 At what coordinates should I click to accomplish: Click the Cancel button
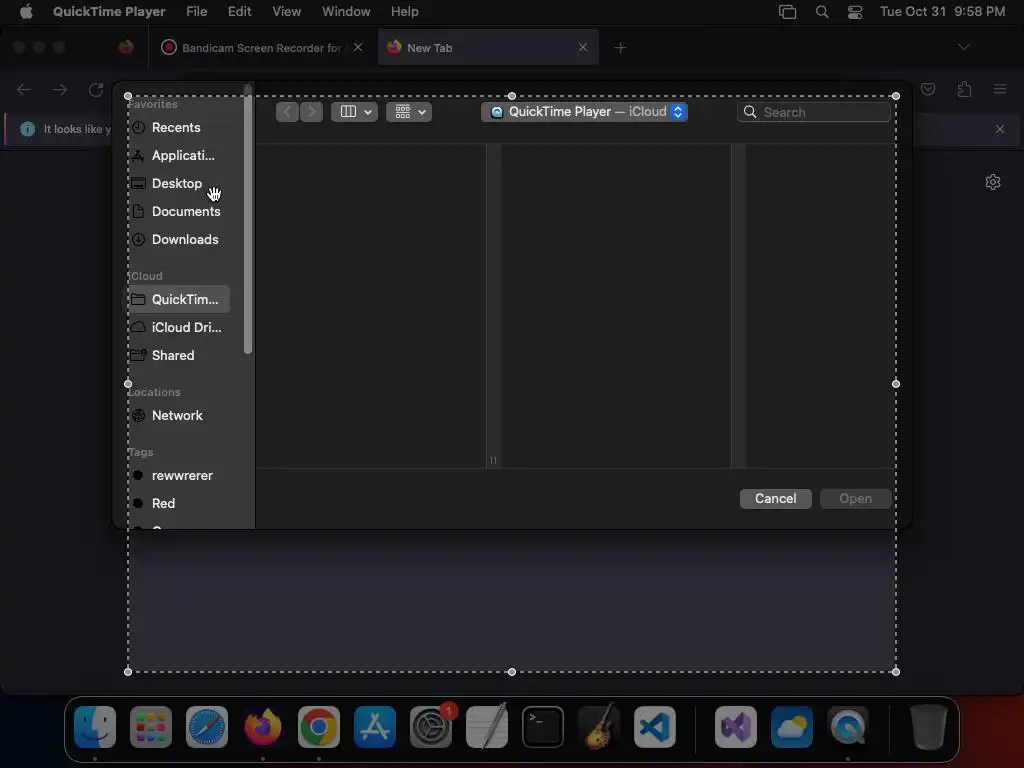coord(775,498)
